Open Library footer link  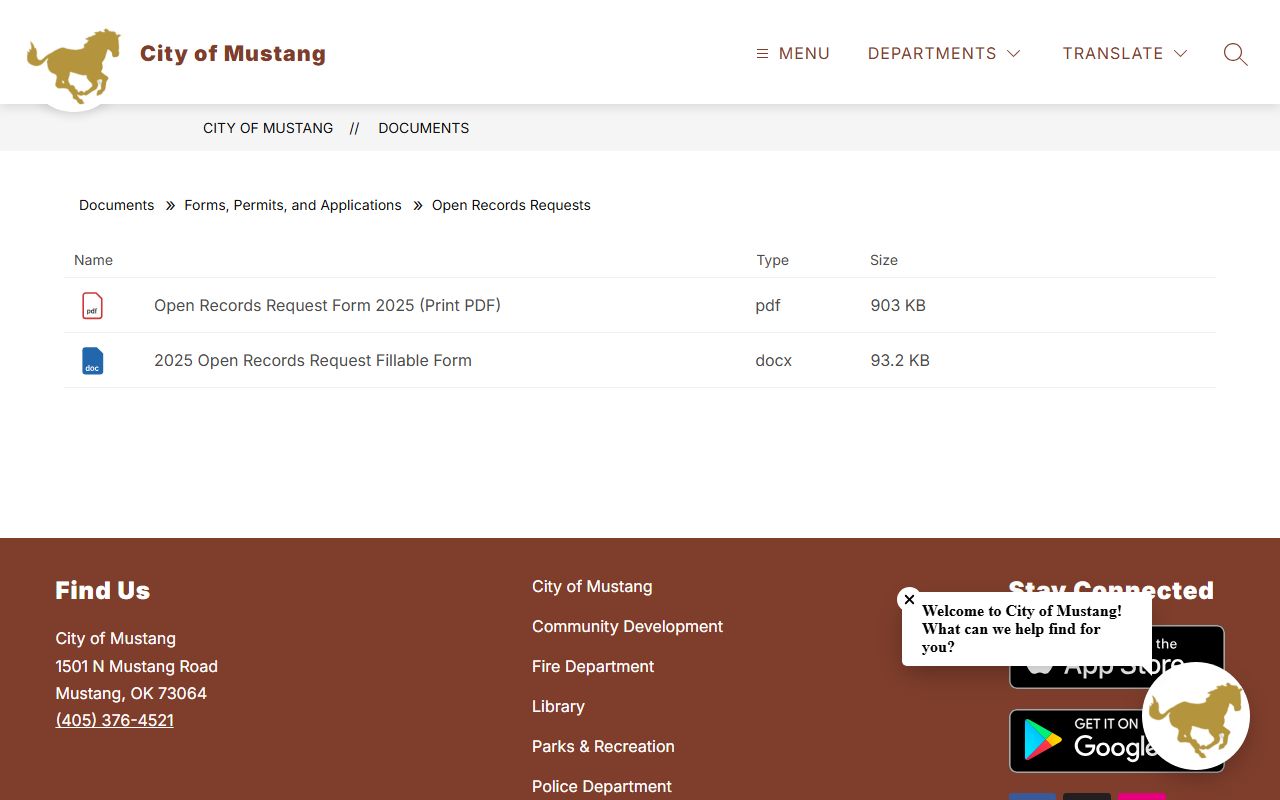click(558, 707)
